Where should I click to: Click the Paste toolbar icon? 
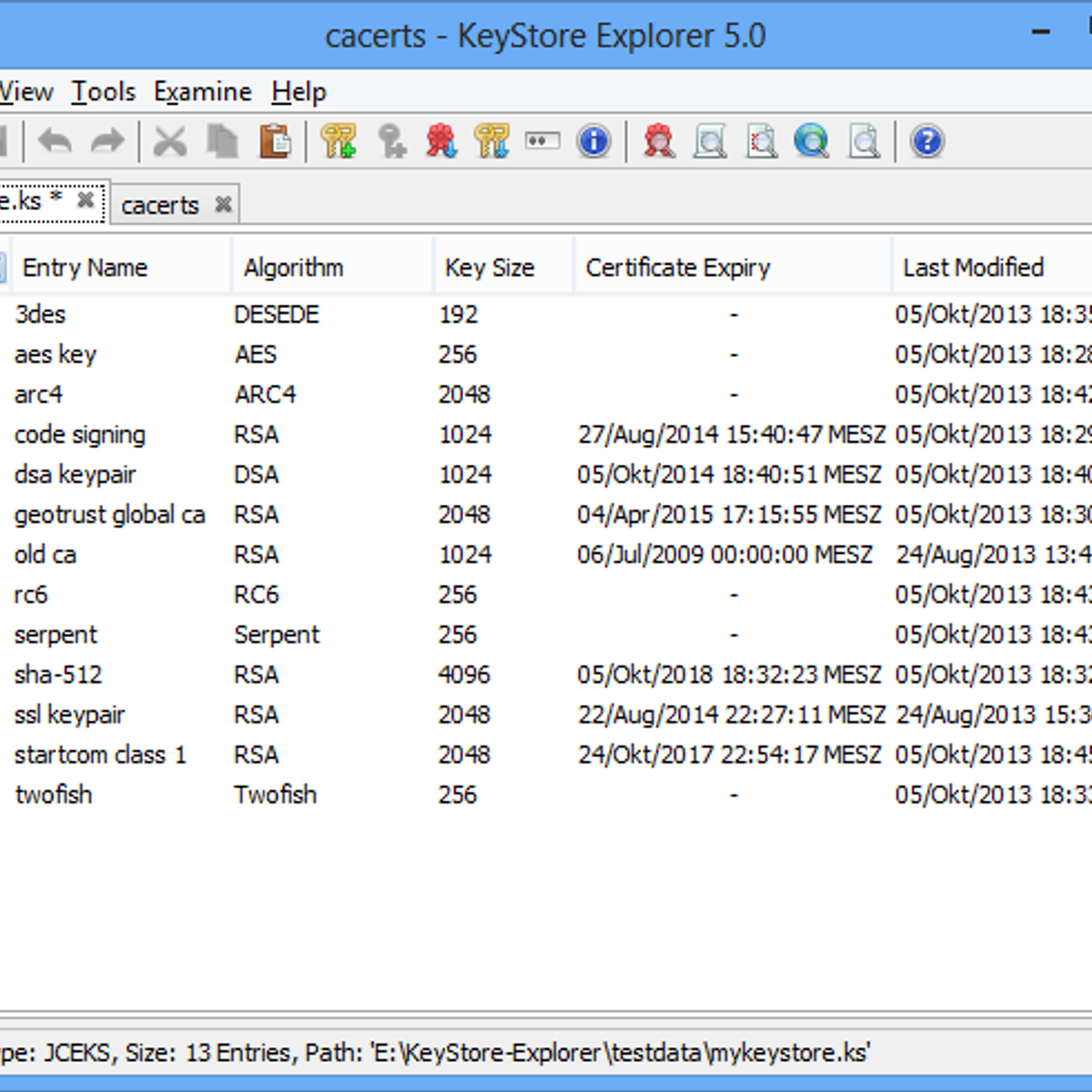click(x=274, y=141)
